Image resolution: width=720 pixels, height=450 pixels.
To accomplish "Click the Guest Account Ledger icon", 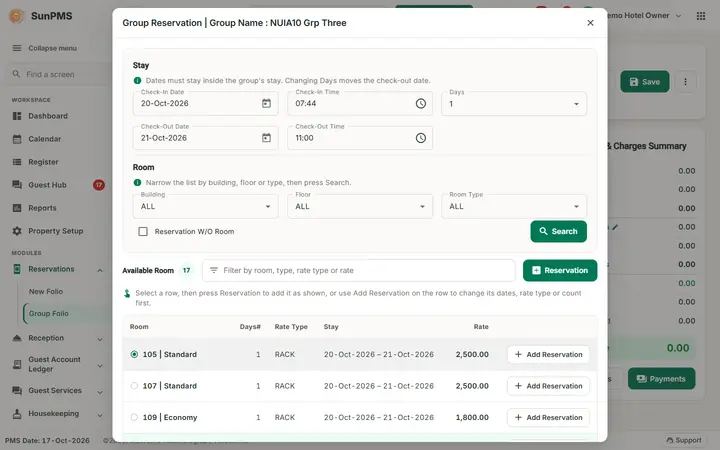I will tap(17, 364).
